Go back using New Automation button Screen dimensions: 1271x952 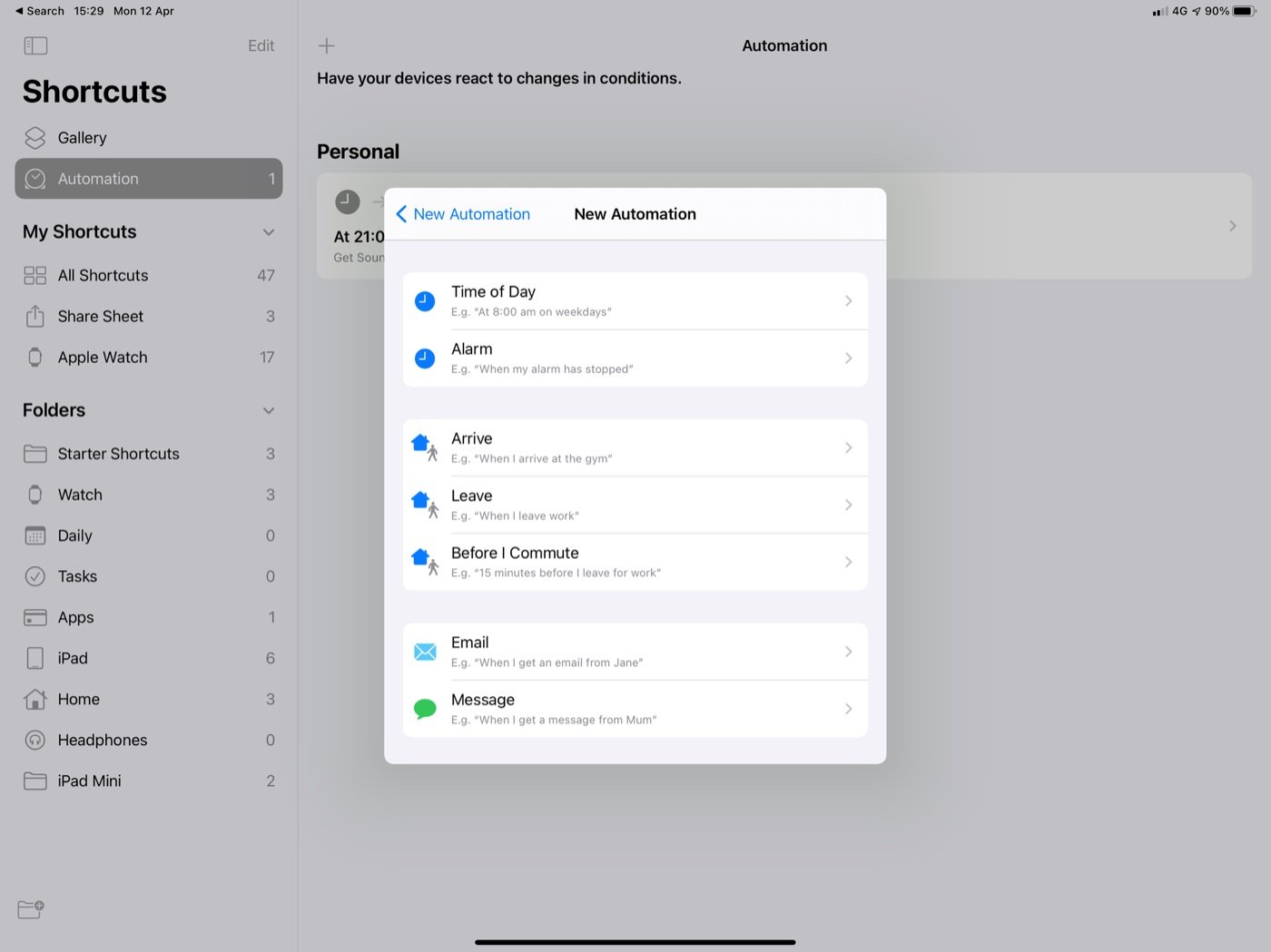[463, 213]
